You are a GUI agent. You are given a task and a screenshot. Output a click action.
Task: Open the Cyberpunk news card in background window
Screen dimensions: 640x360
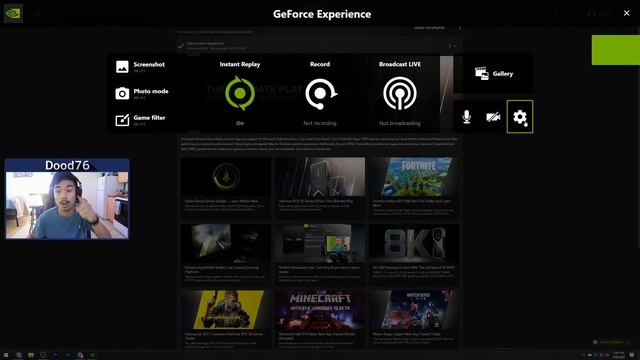point(226,318)
